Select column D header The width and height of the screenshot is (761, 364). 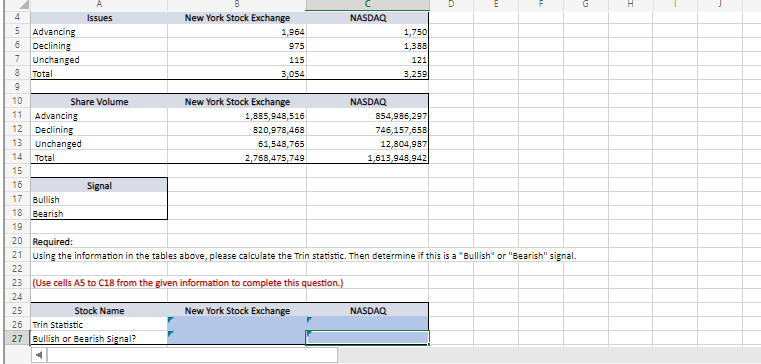[x=451, y=5]
